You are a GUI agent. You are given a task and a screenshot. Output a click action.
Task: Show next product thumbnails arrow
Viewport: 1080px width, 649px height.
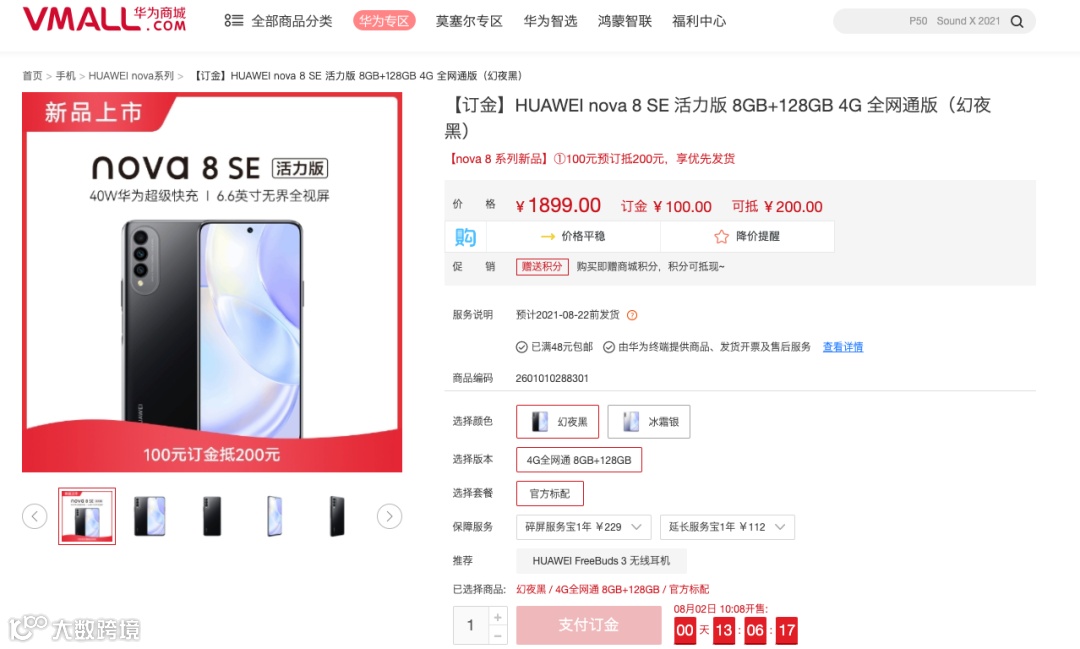tap(389, 516)
